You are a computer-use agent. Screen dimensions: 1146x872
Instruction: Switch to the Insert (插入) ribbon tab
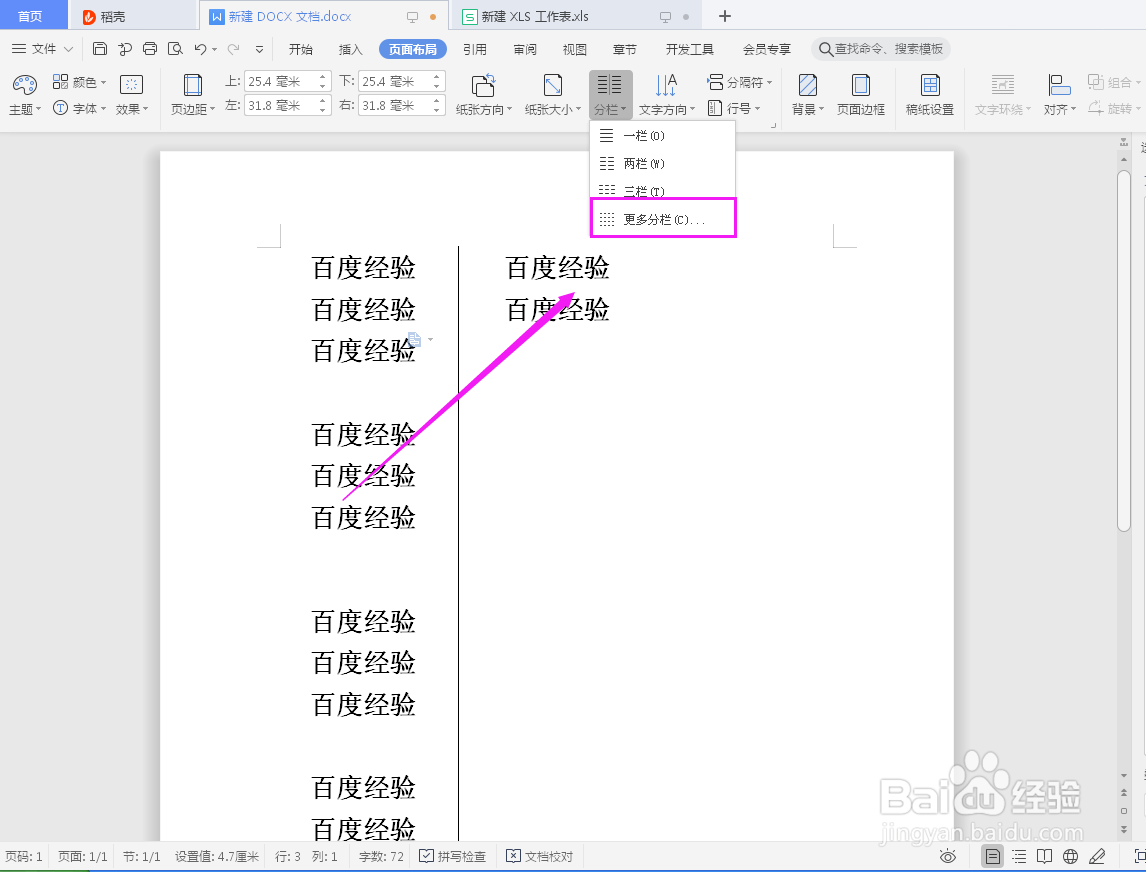click(x=351, y=49)
